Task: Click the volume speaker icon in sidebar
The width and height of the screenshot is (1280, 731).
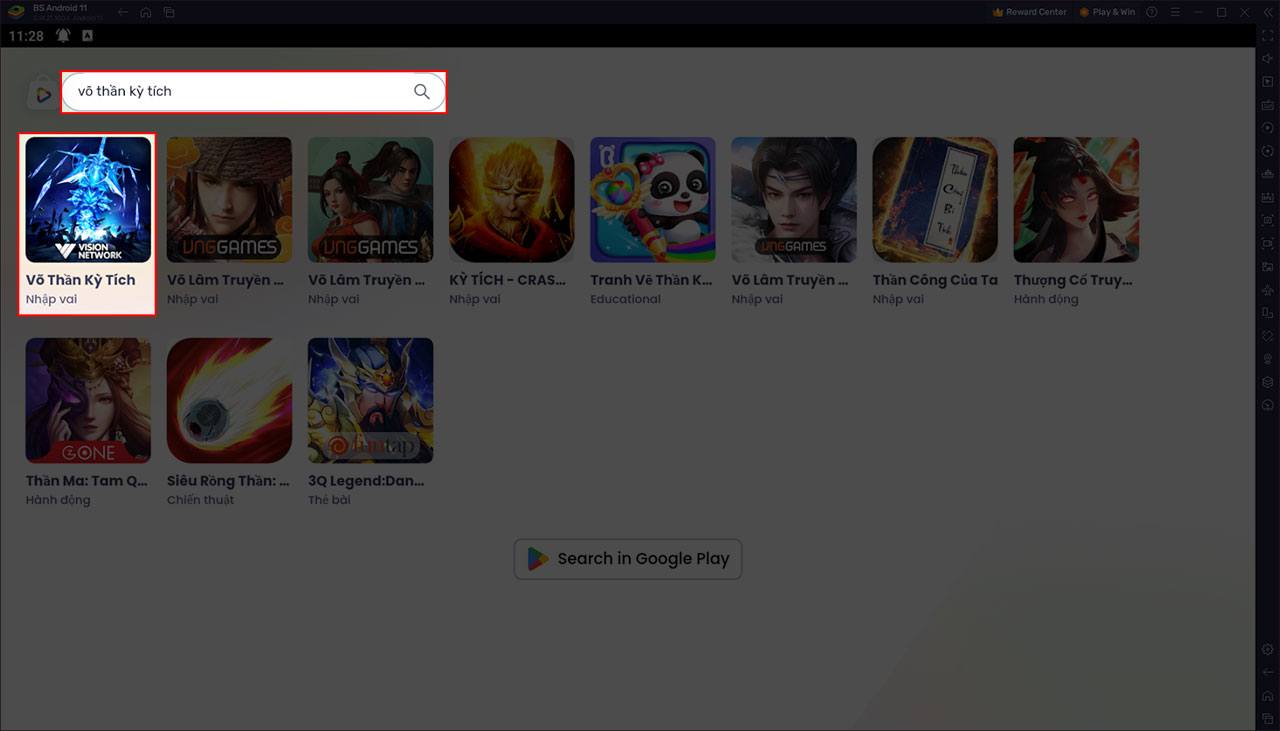Action: (x=1267, y=58)
